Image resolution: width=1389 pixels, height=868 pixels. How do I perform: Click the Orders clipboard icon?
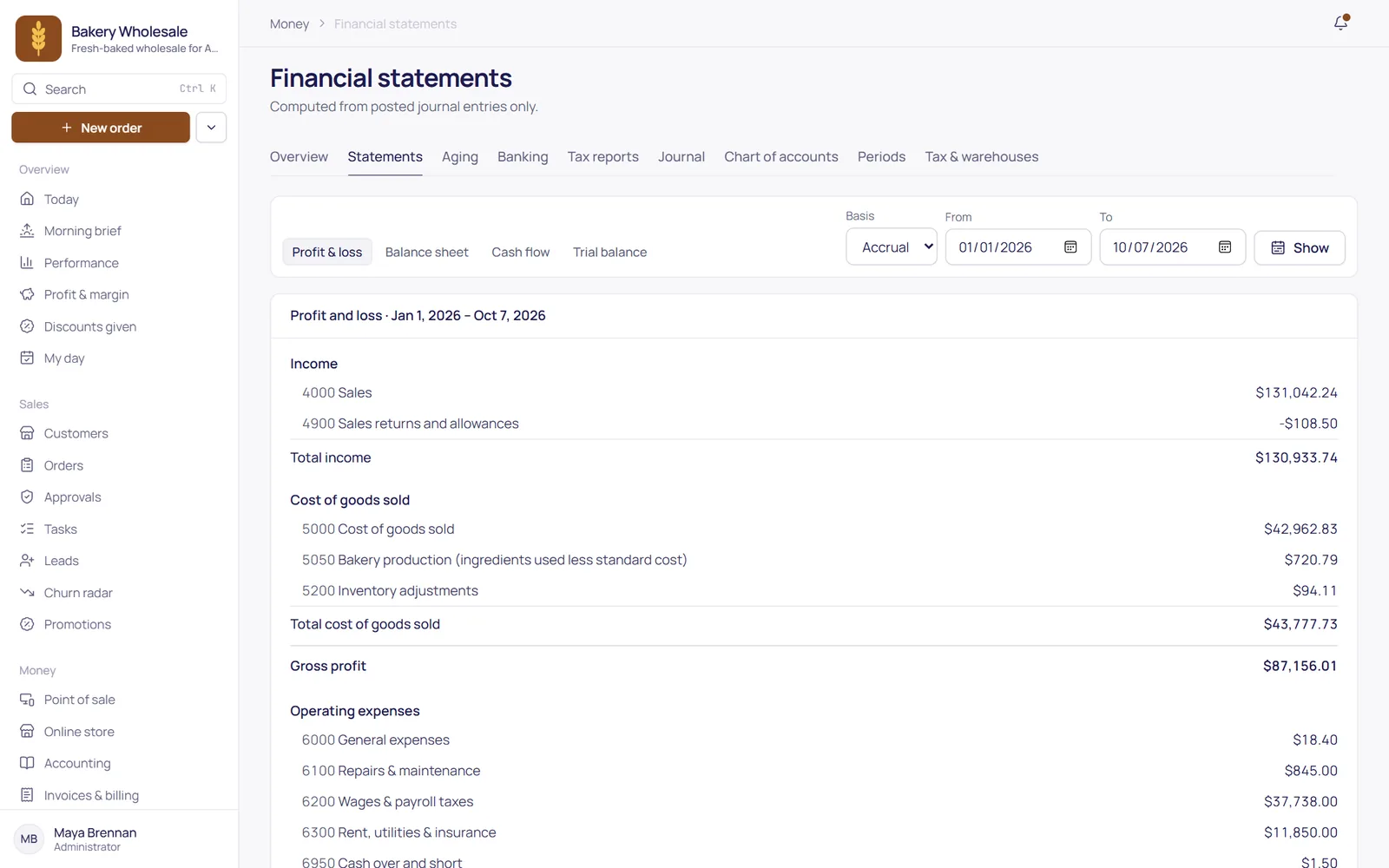coord(27,465)
